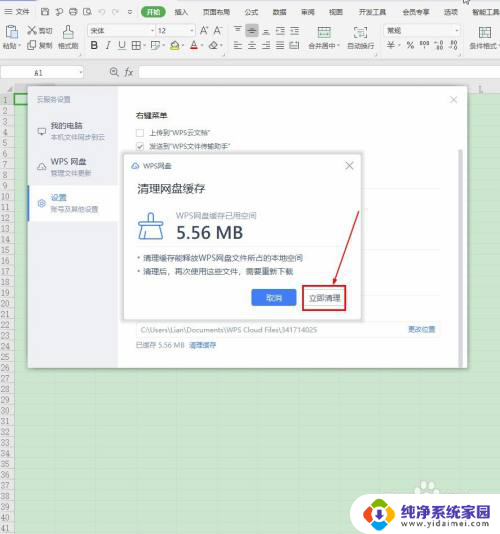The image size is (500, 534).
Task: Open the font color dropdown arrow
Action: point(202,45)
